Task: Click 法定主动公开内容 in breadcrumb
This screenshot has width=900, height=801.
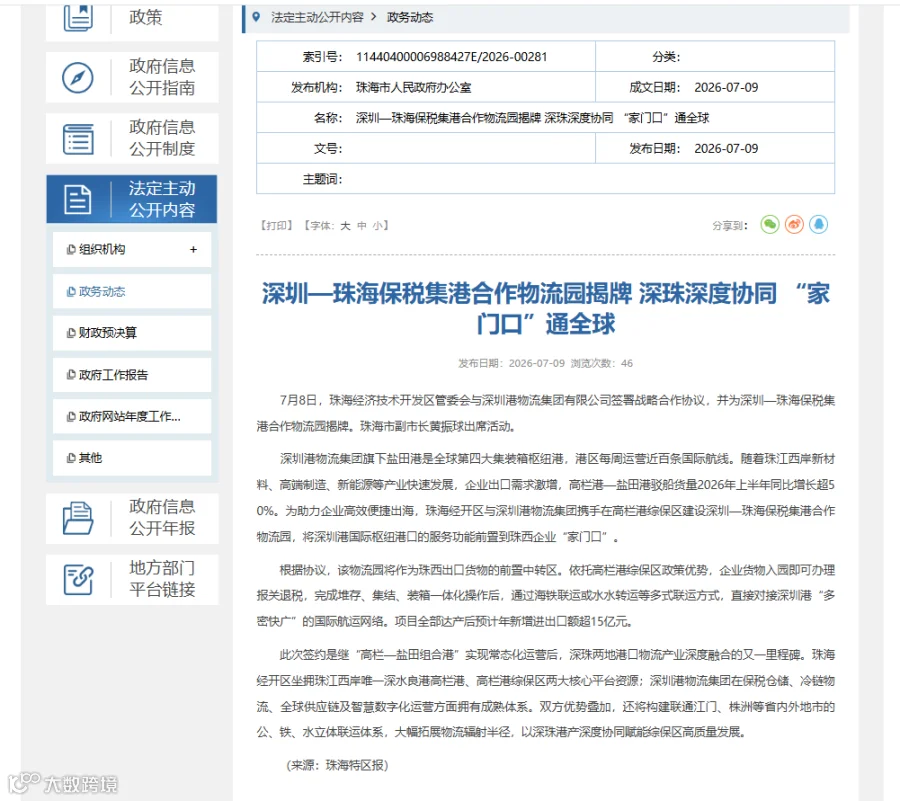Action: (317, 17)
